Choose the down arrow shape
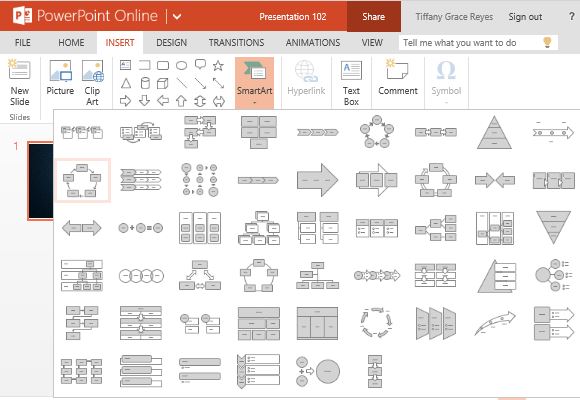The width and height of the screenshot is (580, 400). coord(144,100)
